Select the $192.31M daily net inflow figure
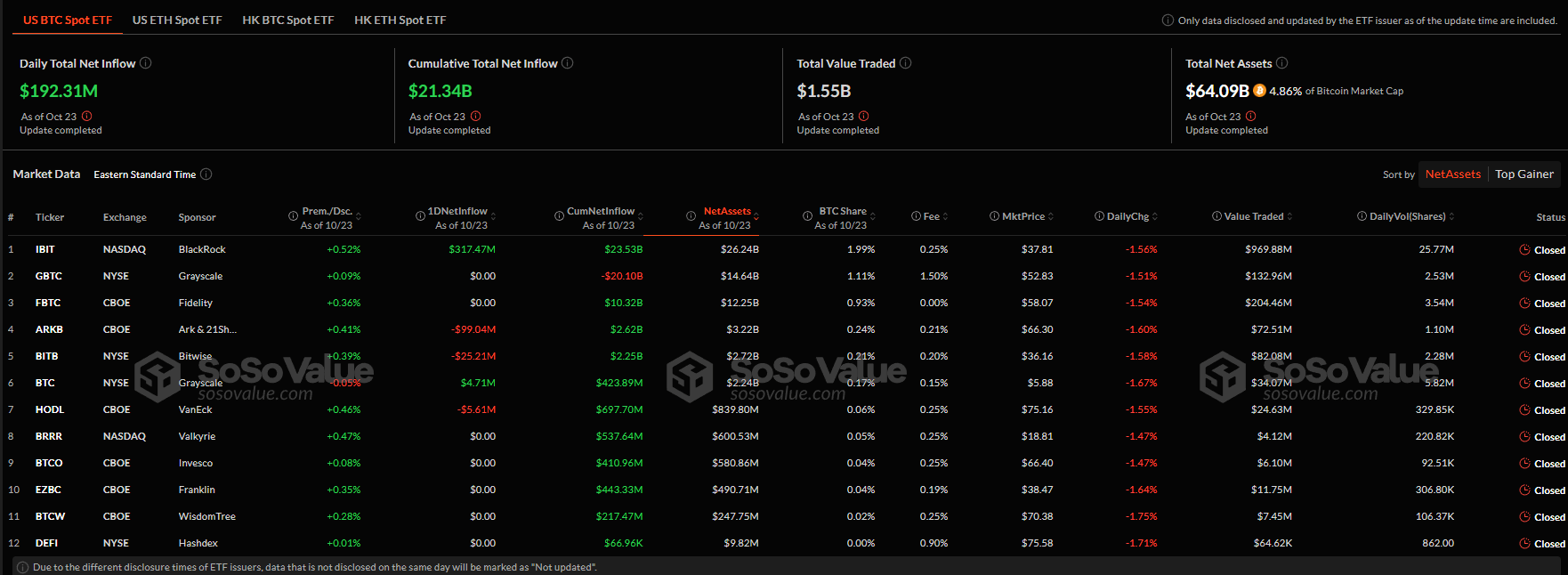1568x575 pixels. [59, 91]
